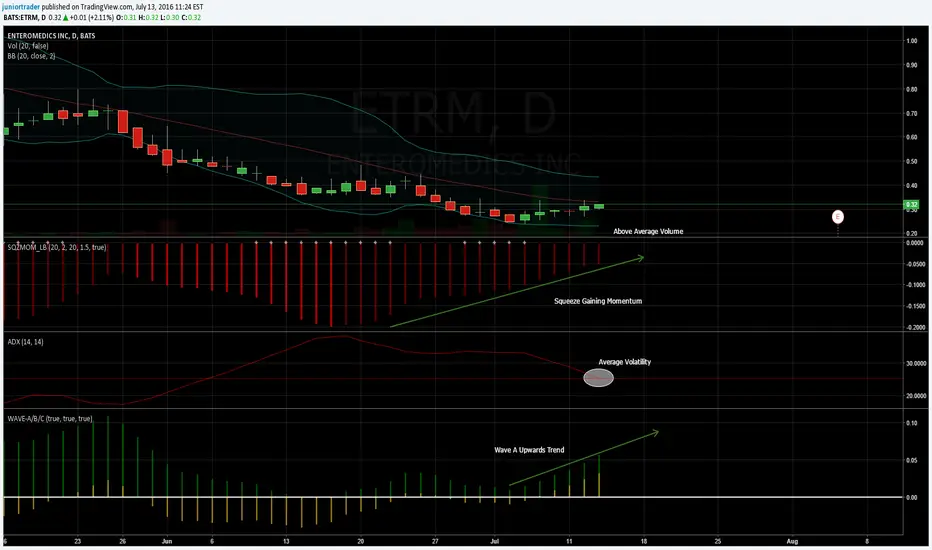The image size is (932, 550).
Task: Click the WAVE-A/B/C indicator legend
Action: [50, 419]
